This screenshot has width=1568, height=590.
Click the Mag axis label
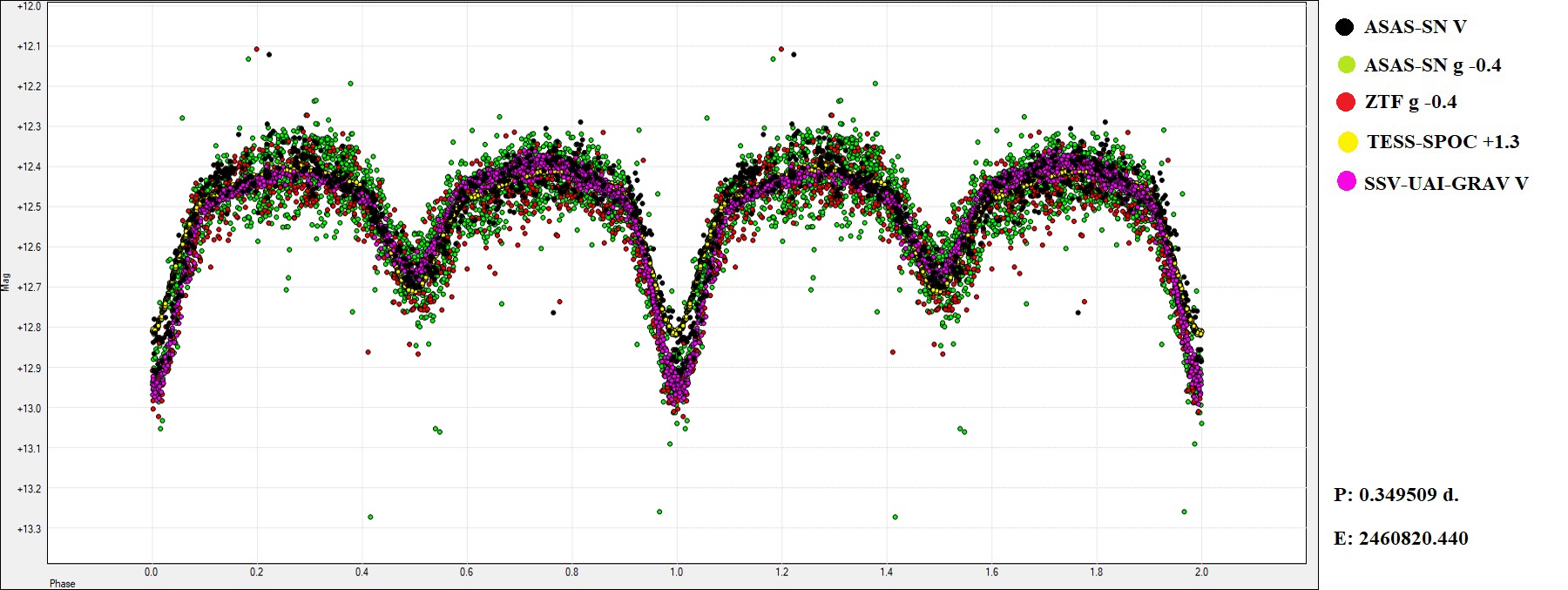point(5,281)
